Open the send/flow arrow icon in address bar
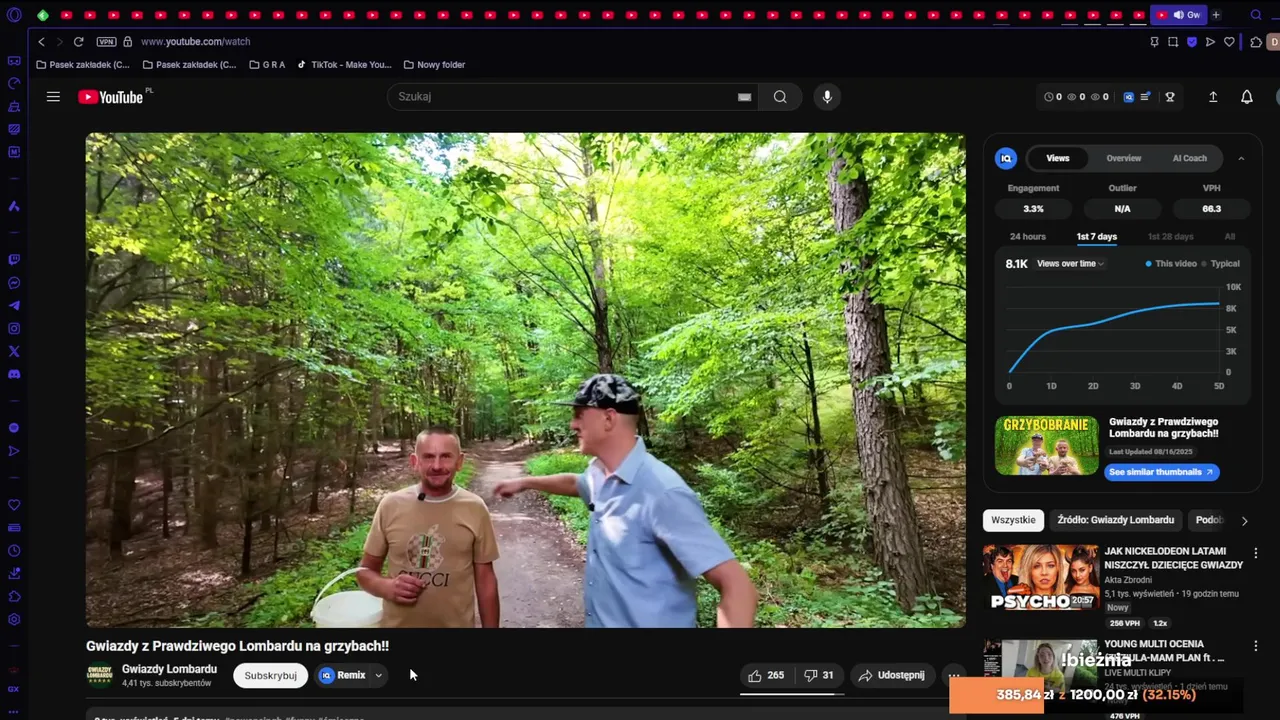Viewport: 1280px width, 720px height. pyautogui.click(x=1210, y=42)
